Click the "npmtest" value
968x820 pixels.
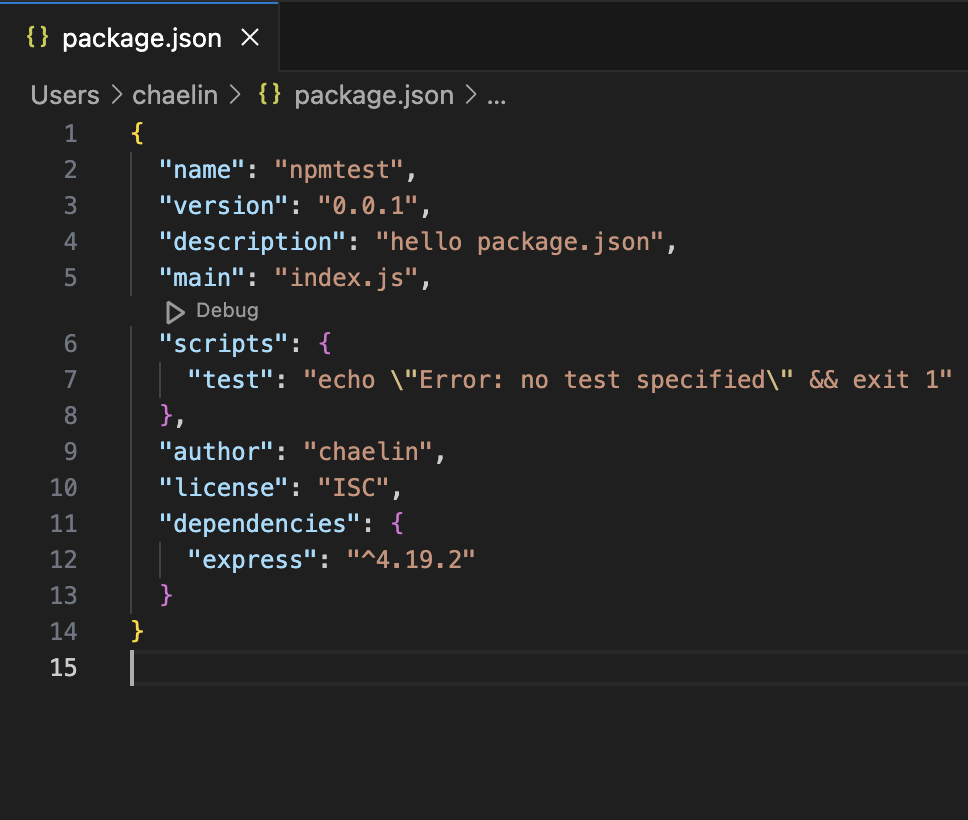click(x=339, y=170)
